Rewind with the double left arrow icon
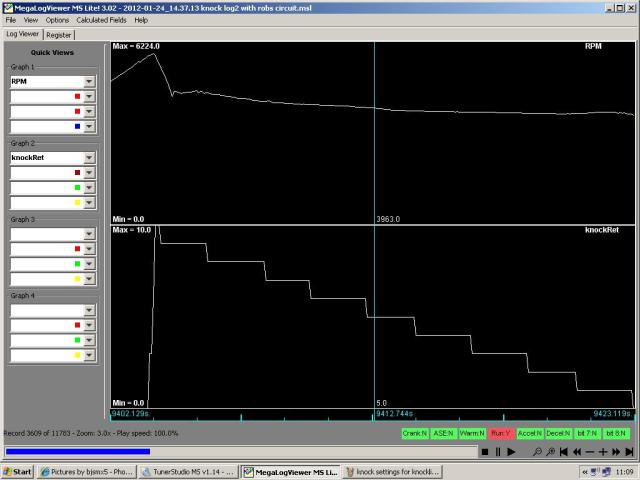 coord(577,451)
